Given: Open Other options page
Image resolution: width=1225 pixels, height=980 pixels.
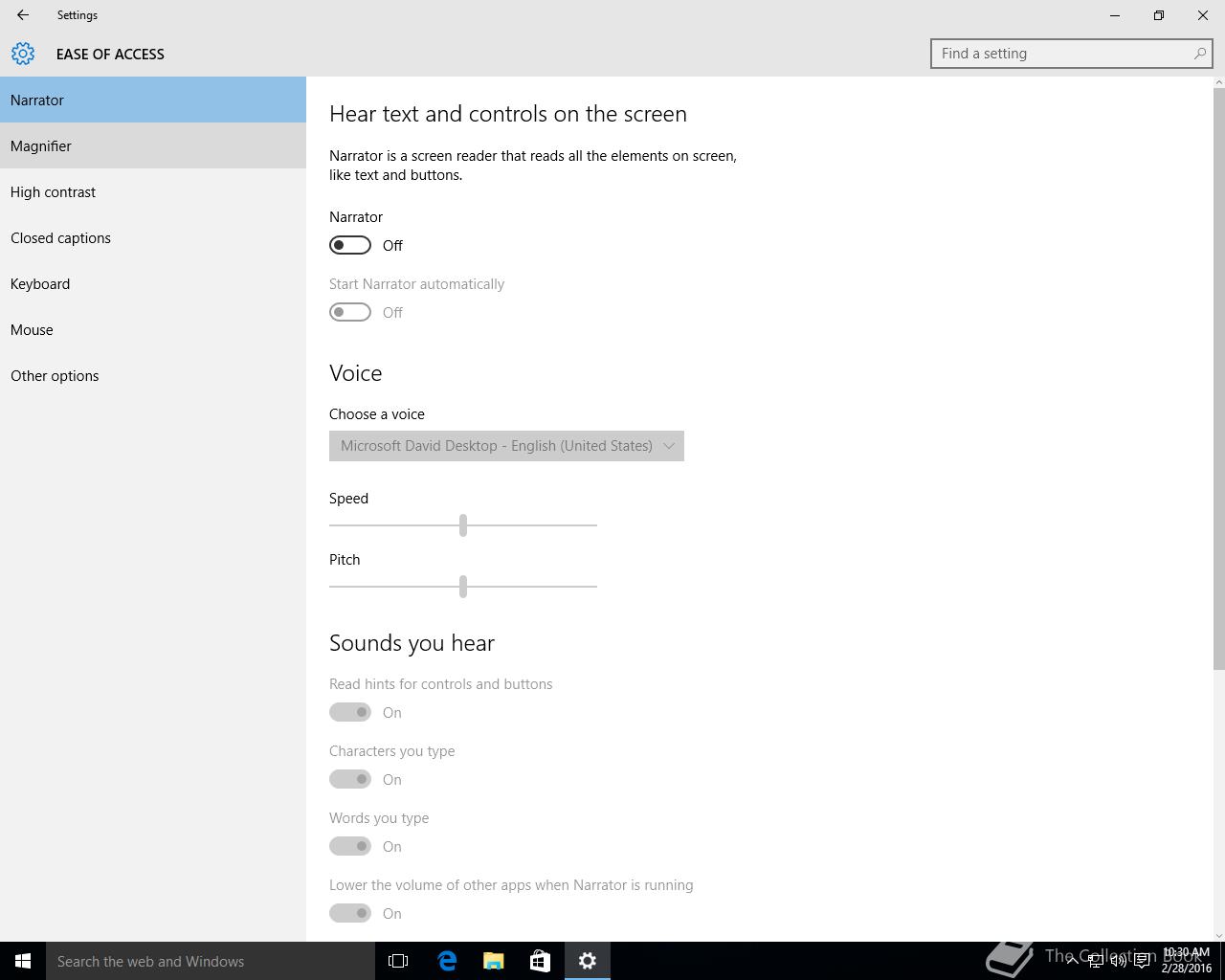Looking at the screenshot, I should click(x=153, y=375).
